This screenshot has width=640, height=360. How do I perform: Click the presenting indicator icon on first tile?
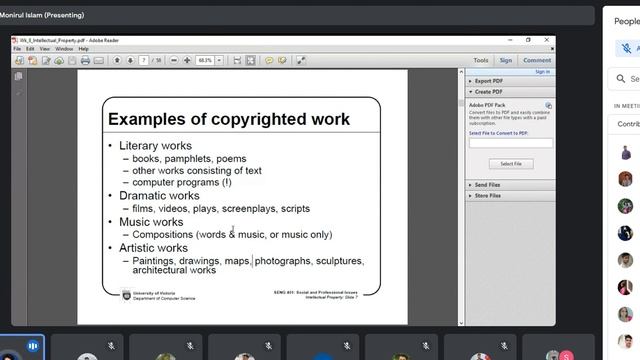tap(33, 346)
